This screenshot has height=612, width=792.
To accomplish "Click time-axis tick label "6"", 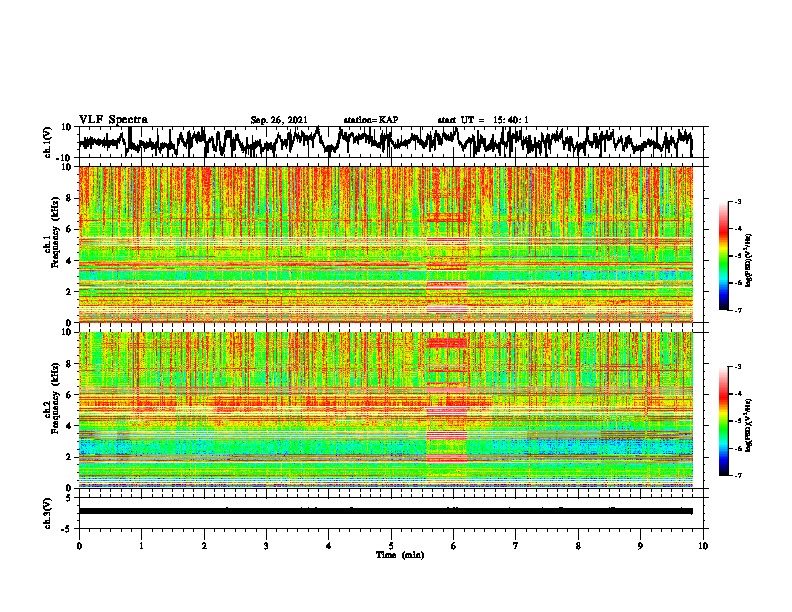I will tap(454, 546).
